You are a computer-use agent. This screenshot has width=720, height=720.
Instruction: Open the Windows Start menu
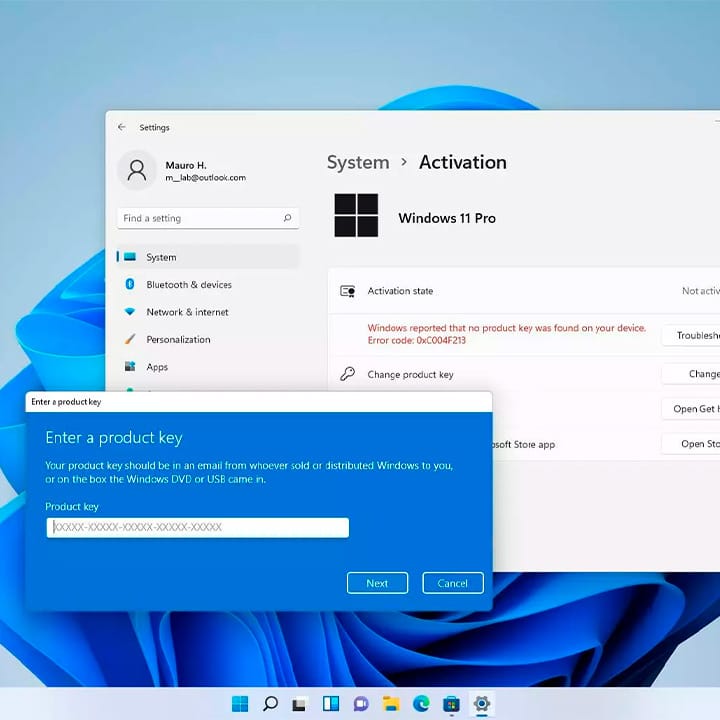coord(240,704)
